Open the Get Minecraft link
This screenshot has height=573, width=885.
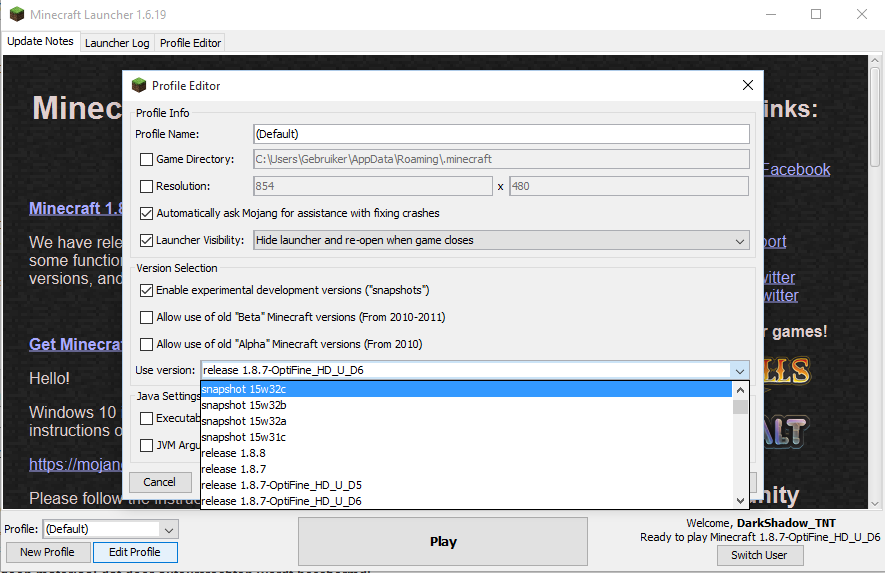[76, 344]
